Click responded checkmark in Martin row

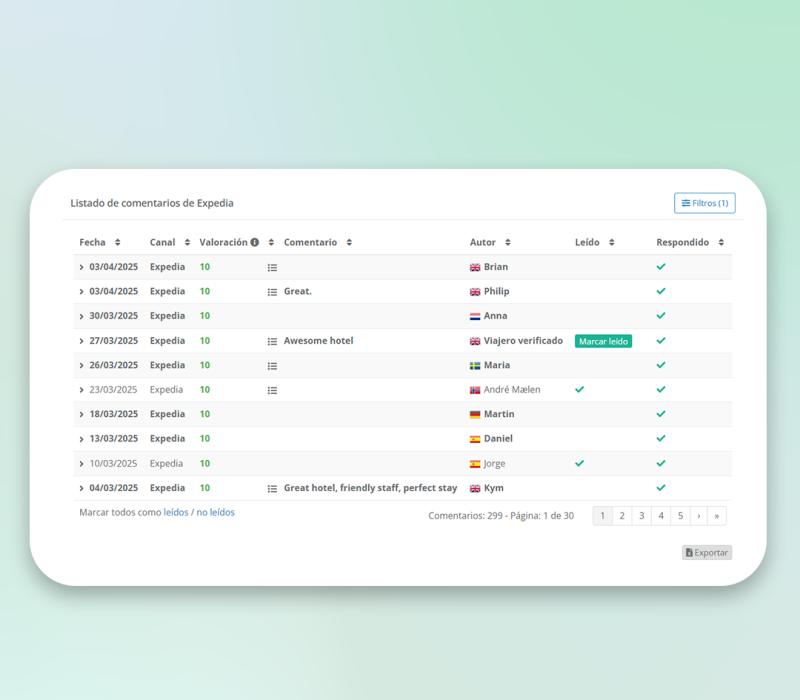[x=661, y=414]
